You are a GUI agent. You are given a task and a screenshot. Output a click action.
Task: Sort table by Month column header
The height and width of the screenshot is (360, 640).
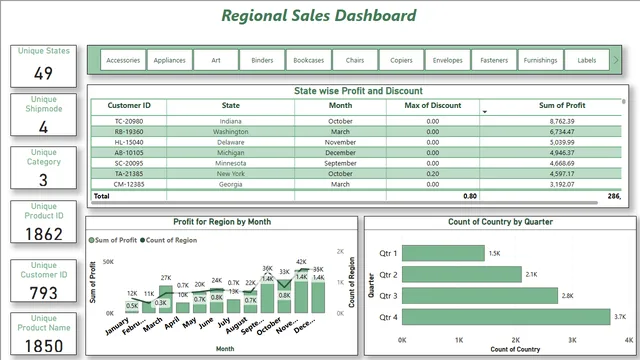coord(340,105)
